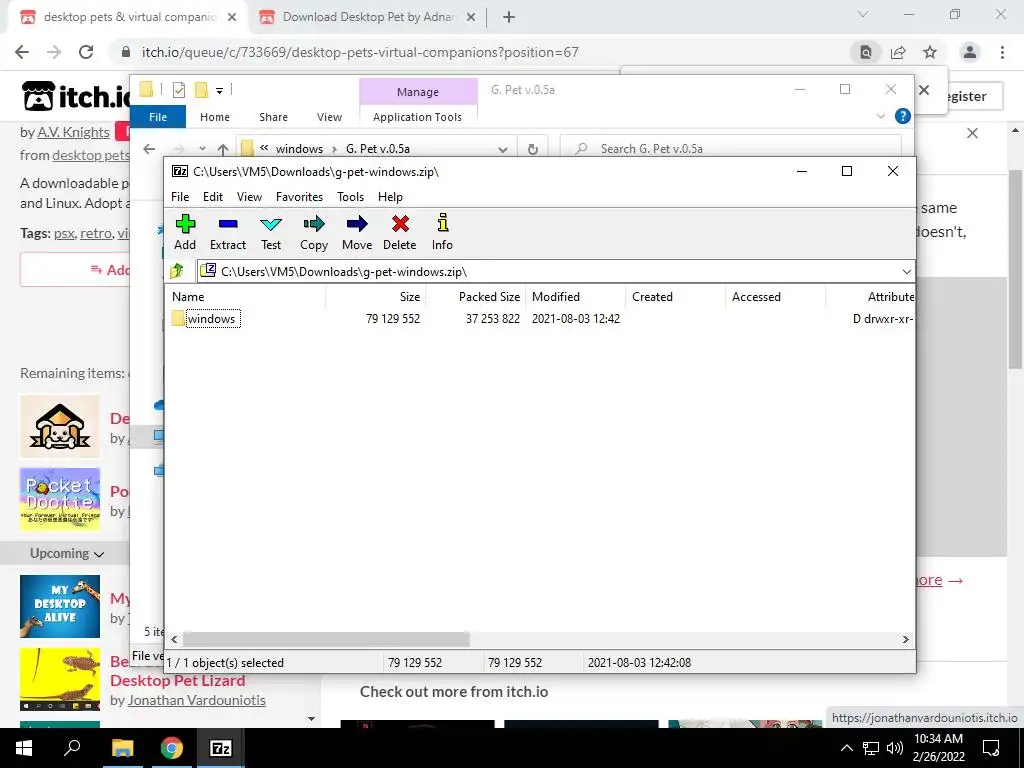Viewport: 1024px width, 768px height.
Task: Open the Windows Start menu
Action: click(24, 748)
